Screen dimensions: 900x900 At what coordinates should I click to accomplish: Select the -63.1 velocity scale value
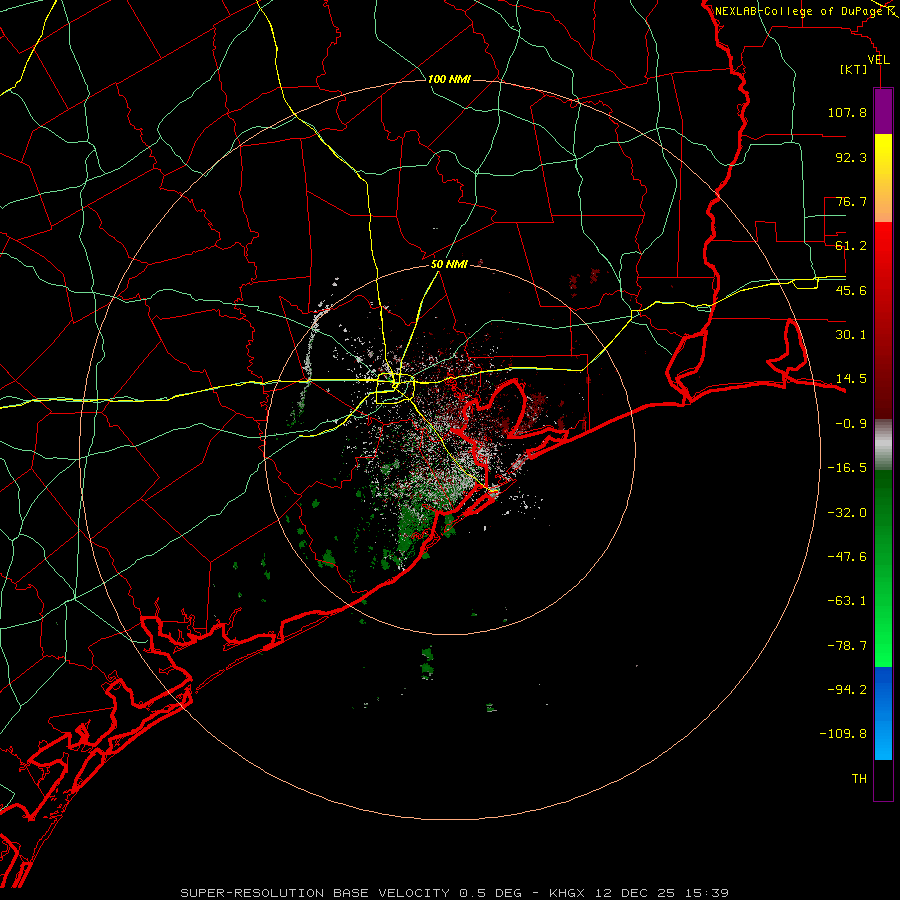pos(847,601)
